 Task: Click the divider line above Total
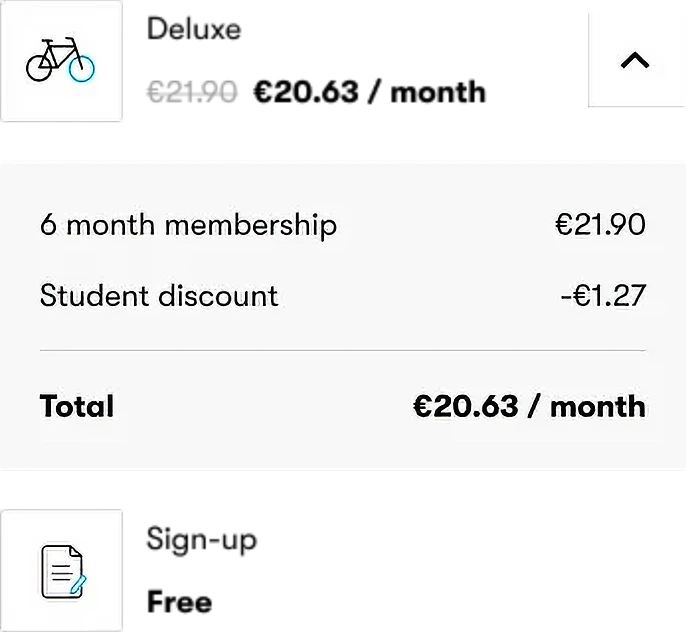click(343, 350)
